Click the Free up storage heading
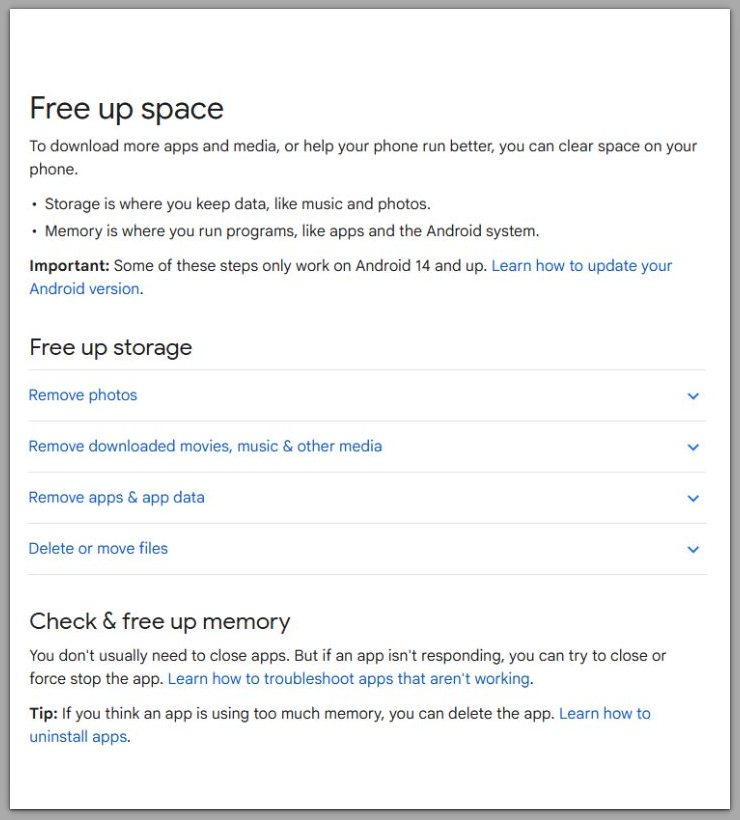740x820 pixels. point(111,347)
